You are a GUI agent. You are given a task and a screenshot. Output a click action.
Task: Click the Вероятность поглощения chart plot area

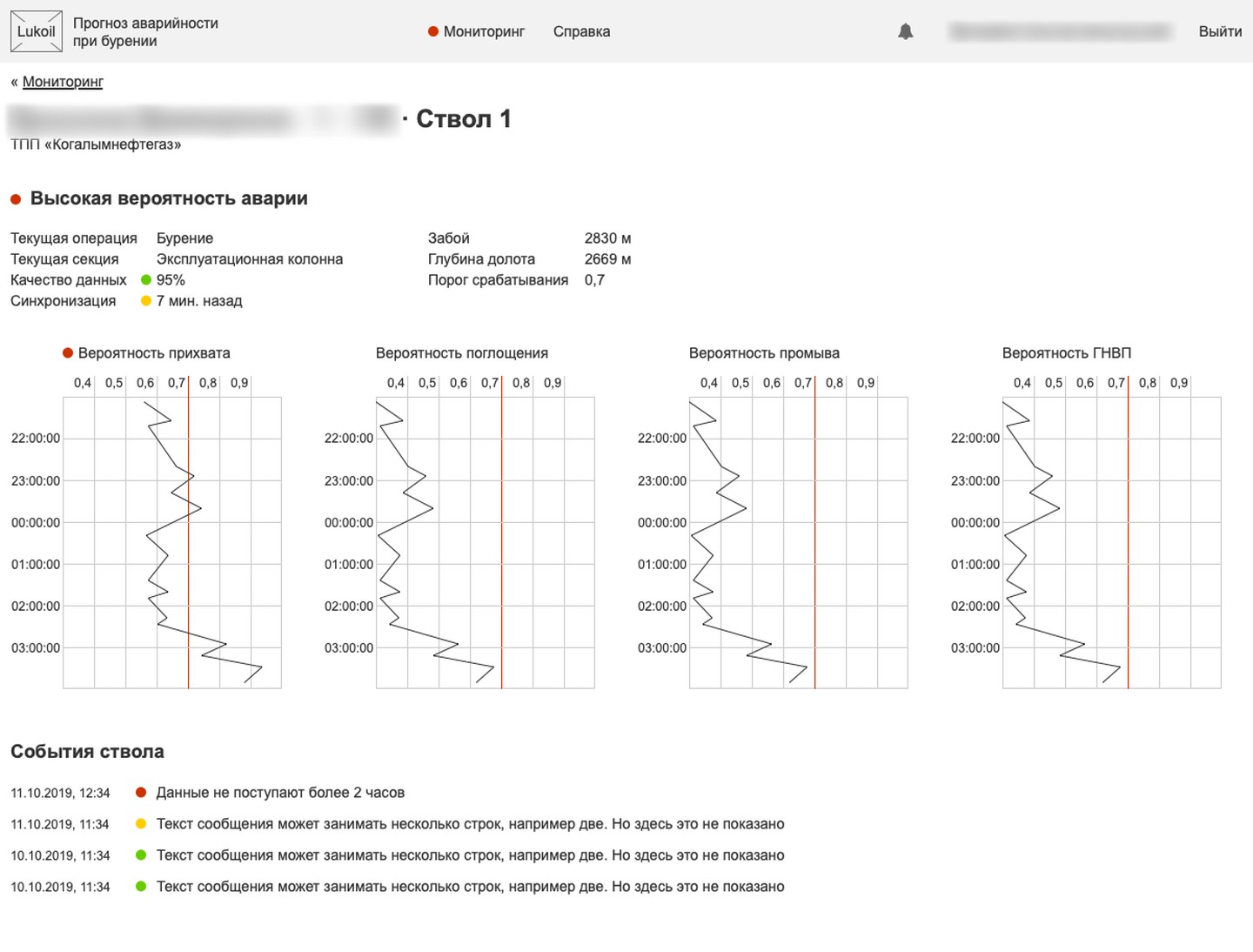click(486, 543)
